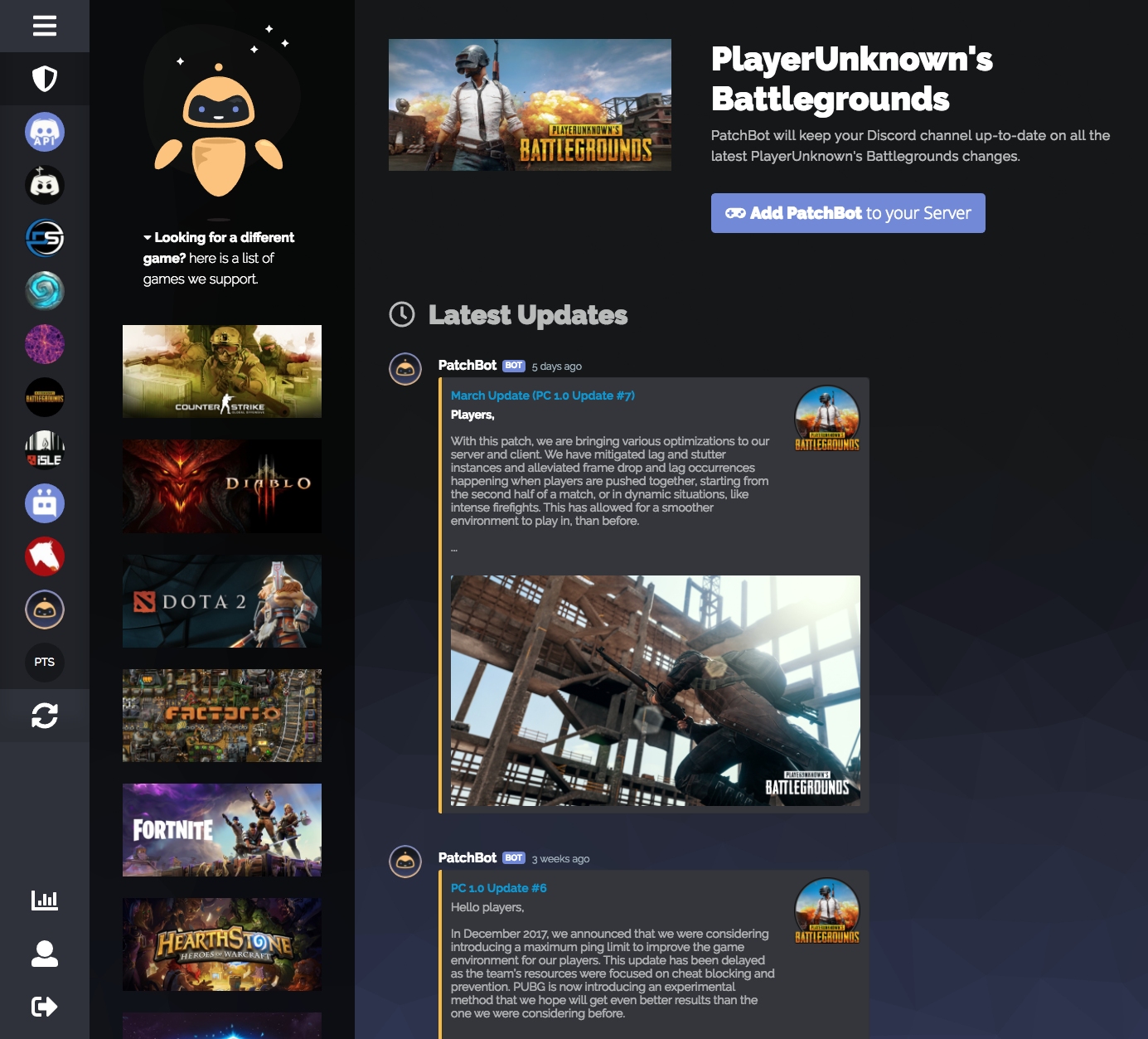This screenshot has height=1039, width=1148.
Task: Select the Fortnite game thumbnail
Action: point(221,829)
